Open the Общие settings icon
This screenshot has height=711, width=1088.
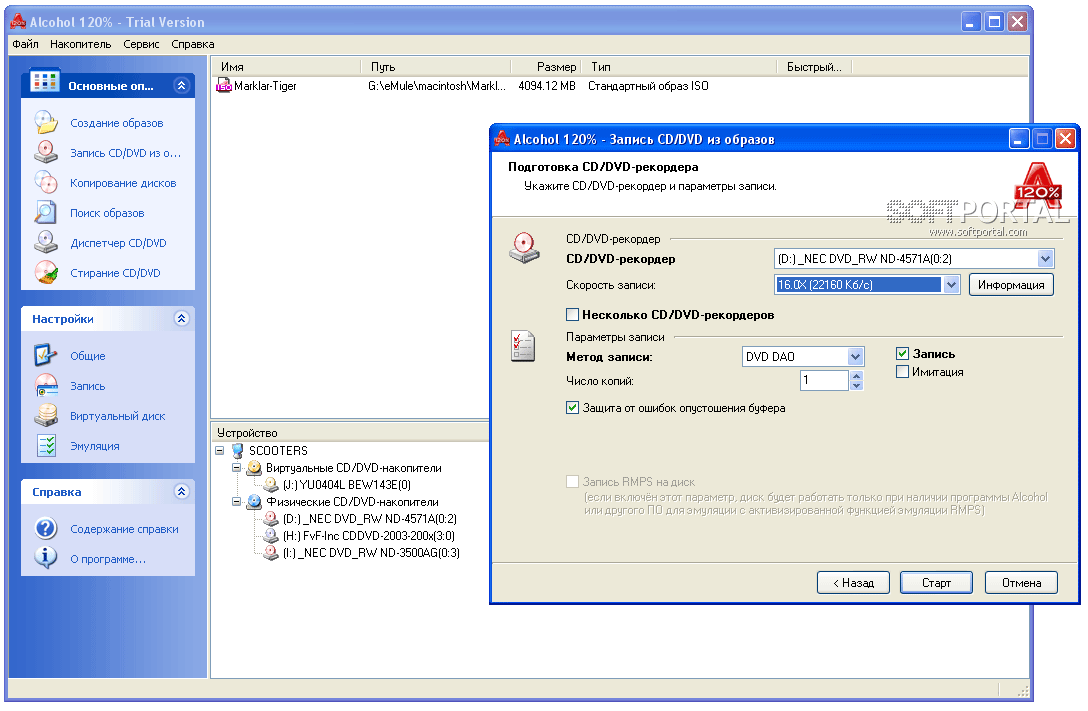[46, 355]
